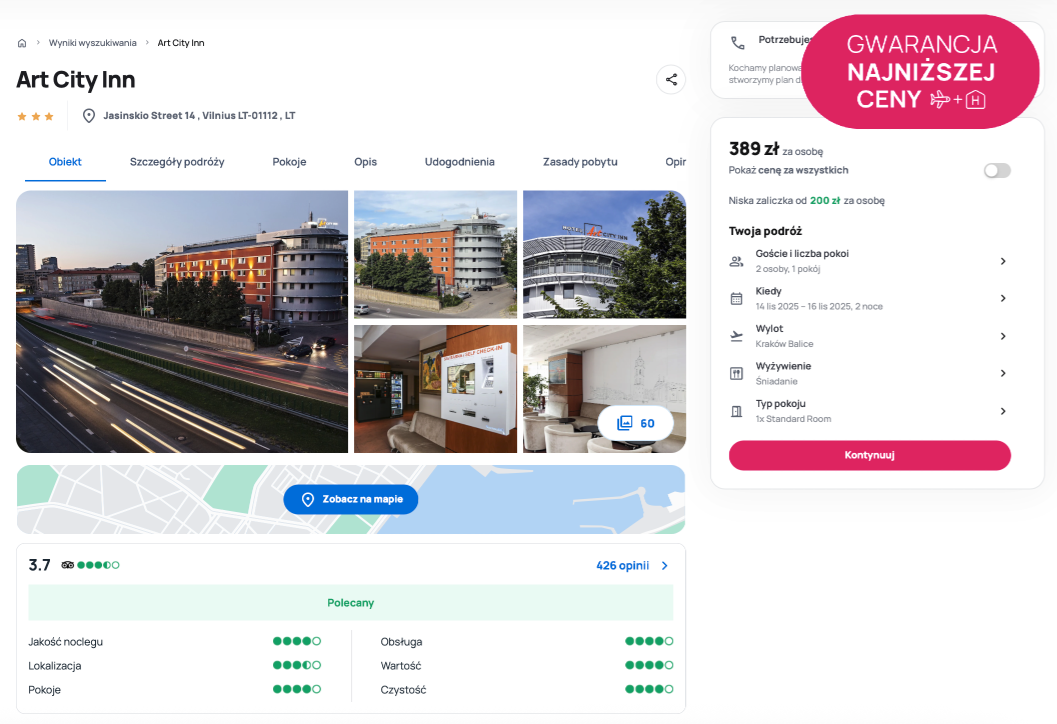Switch to the Pokoje tab
Image resolution: width=1057 pixels, height=724 pixels.
pos(289,162)
